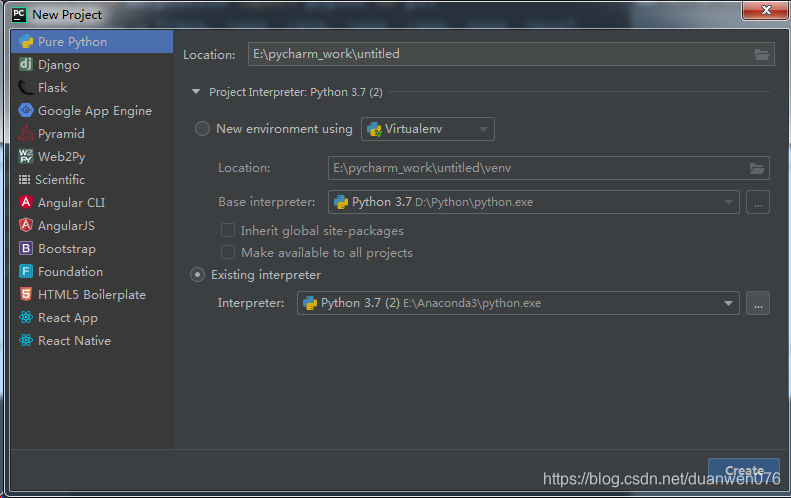791x498 pixels.
Task: Click the PyCharm logo in title bar
Action: [19, 15]
